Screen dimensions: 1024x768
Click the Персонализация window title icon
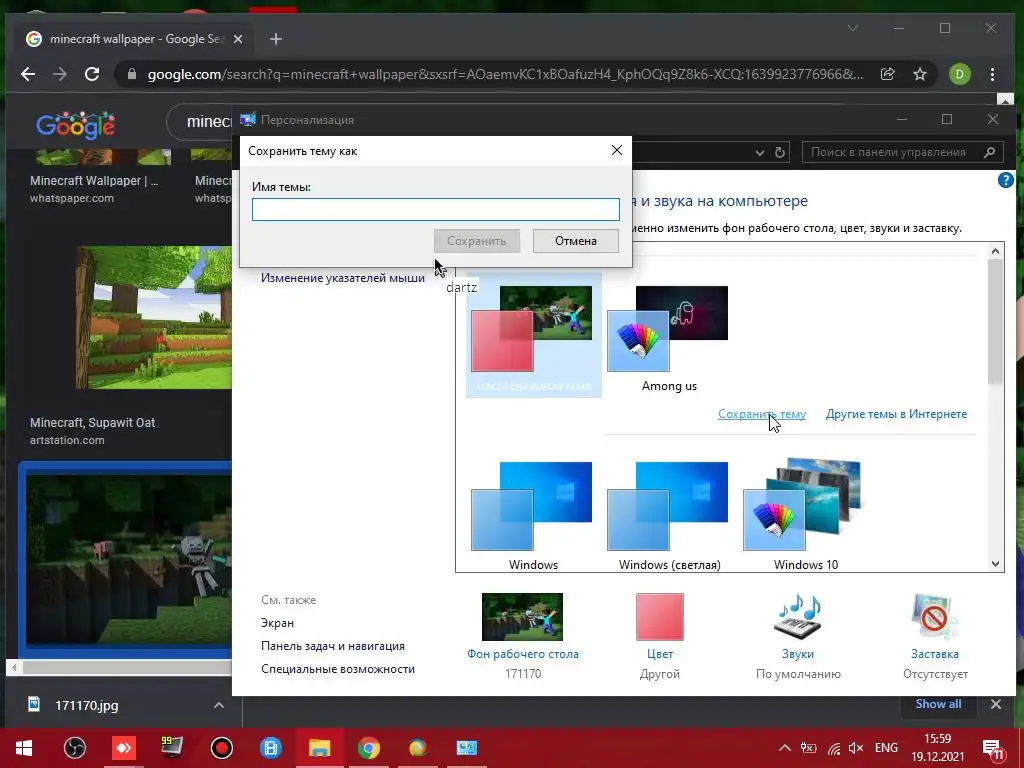[x=248, y=120]
